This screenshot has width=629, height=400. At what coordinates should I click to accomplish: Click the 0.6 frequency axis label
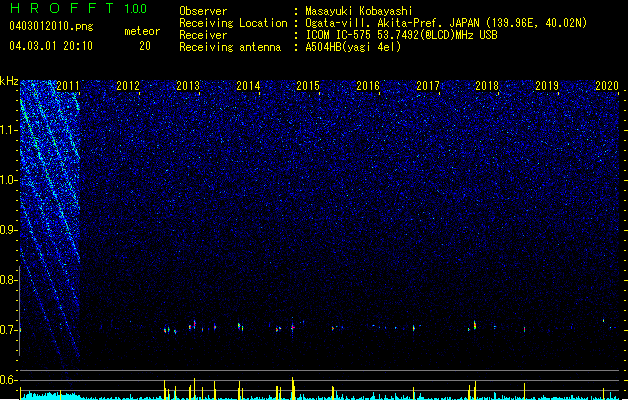coord(8,380)
